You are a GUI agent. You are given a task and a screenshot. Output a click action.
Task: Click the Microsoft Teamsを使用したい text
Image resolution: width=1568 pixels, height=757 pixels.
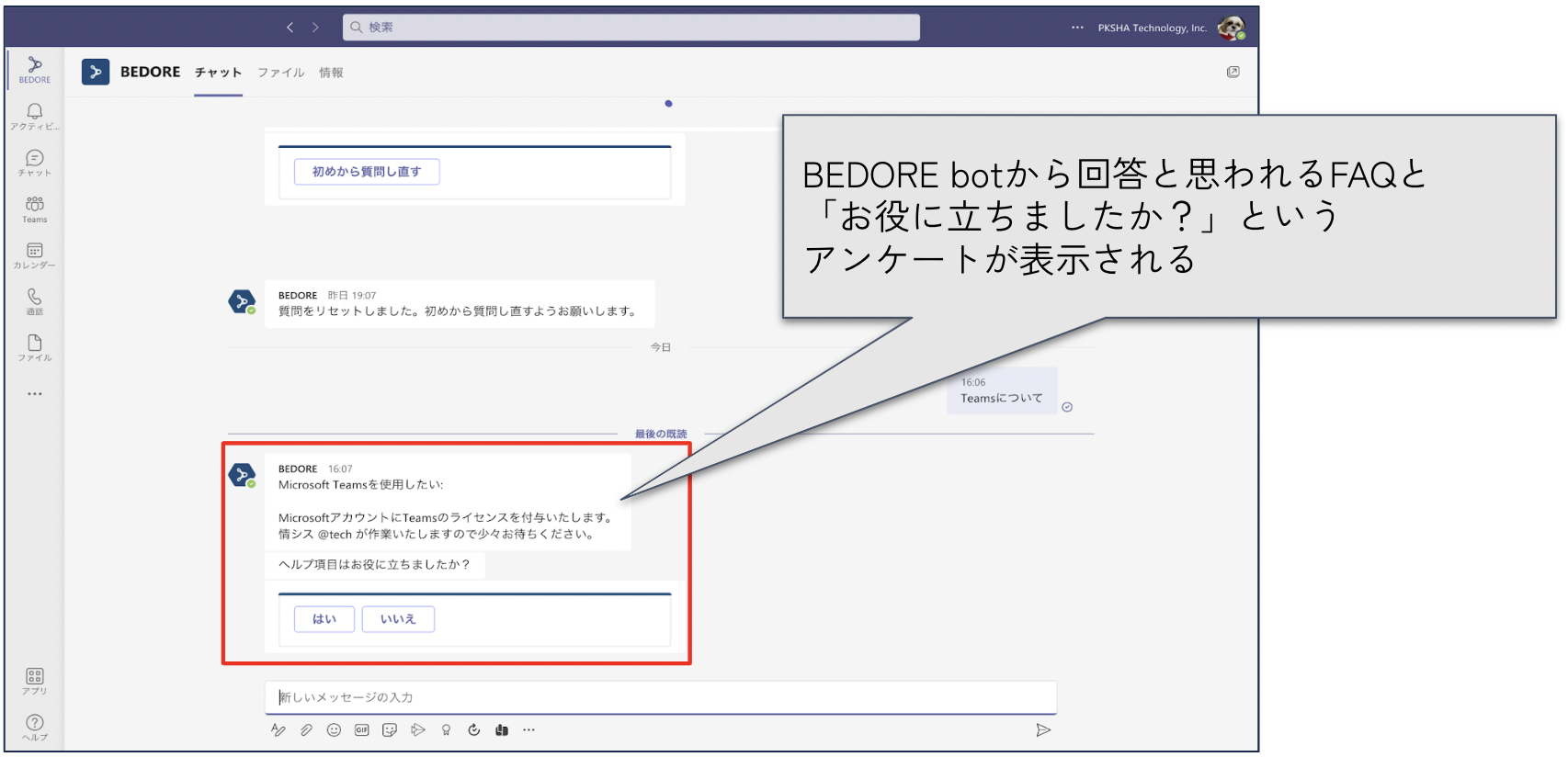point(361,485)
